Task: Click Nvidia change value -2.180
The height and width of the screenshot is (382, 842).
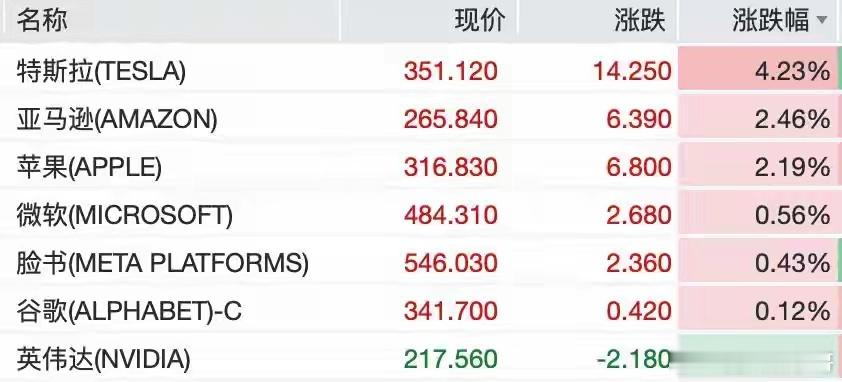Action: pos(633,359)
